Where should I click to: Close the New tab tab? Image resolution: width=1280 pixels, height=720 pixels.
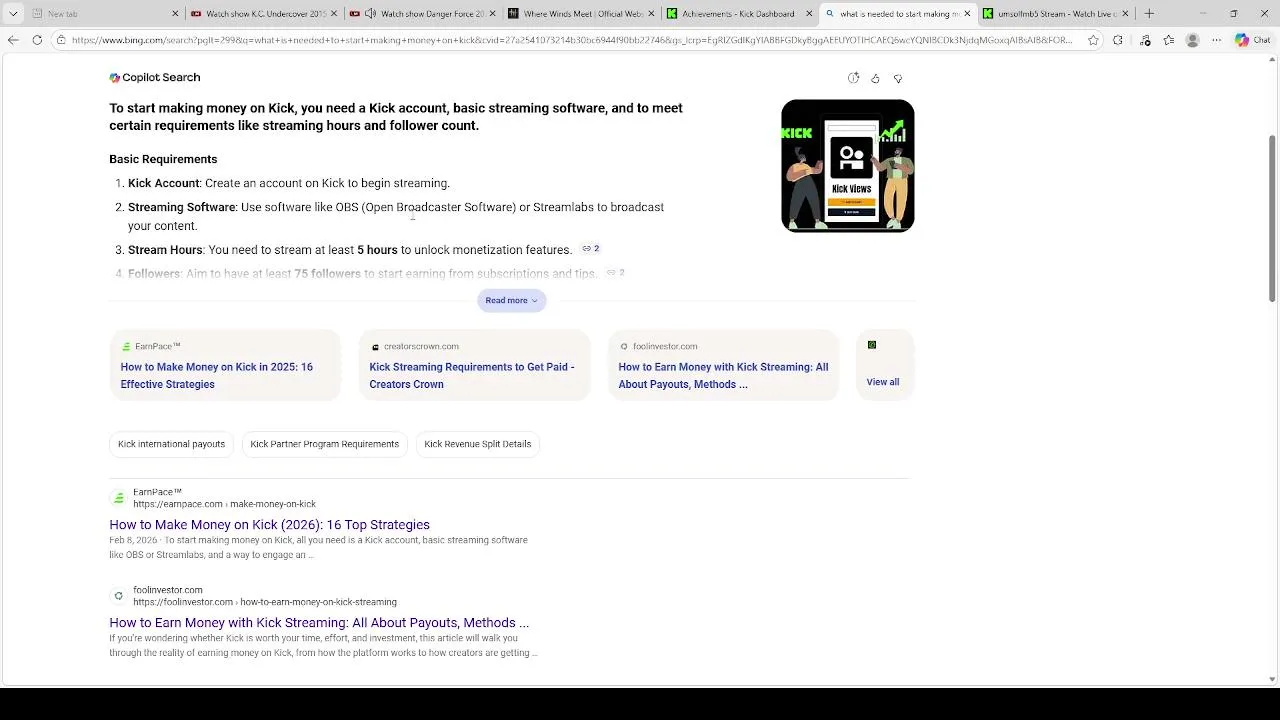click(x=176, y=14)
